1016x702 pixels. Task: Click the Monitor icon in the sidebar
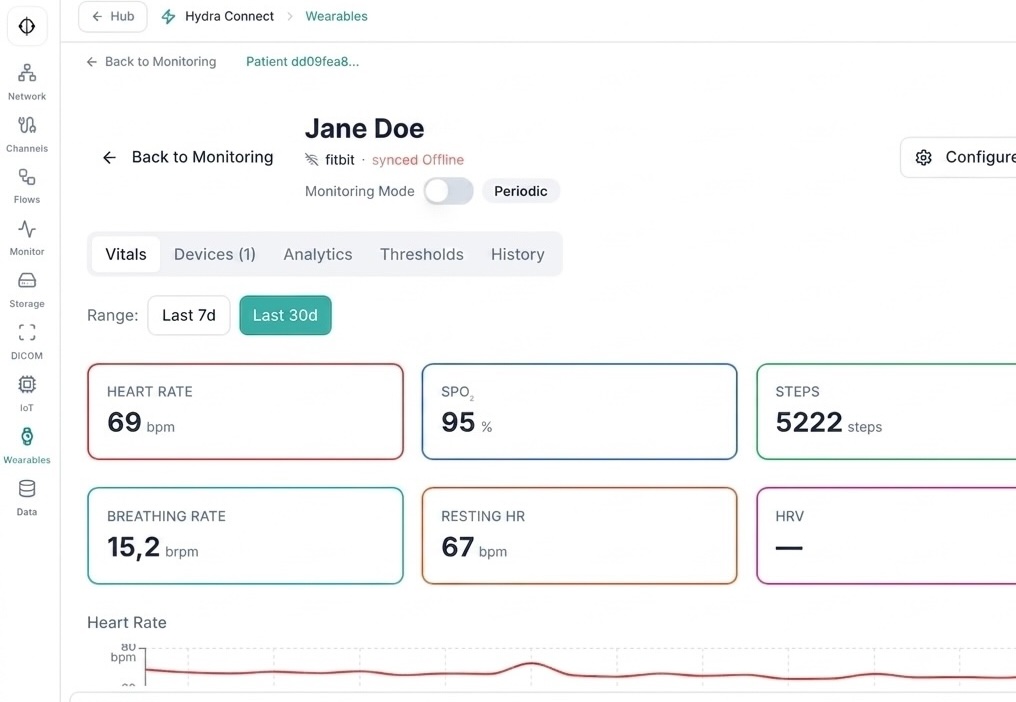pyautogui.click(x=26, y=231)
